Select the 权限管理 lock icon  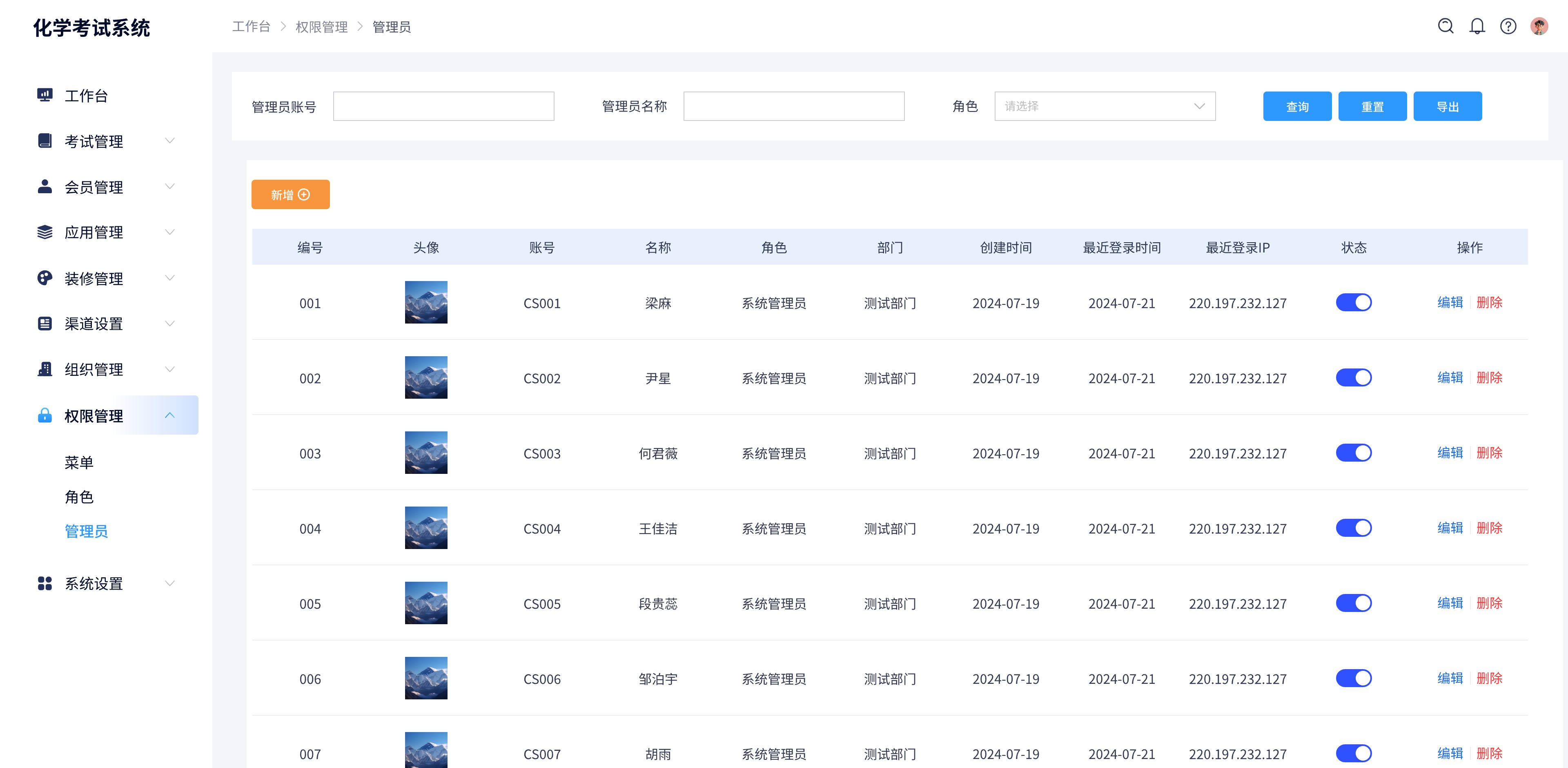click(45, 416)
